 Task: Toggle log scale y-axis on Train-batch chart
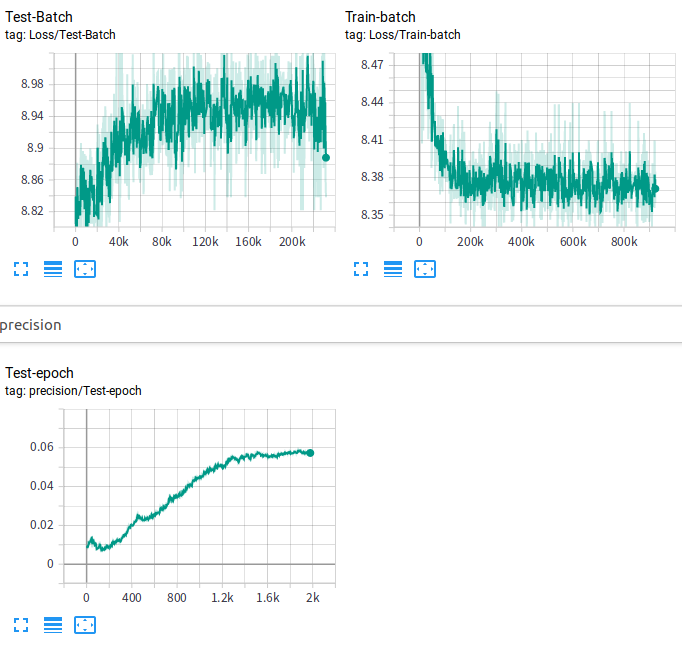pyautogui.click(x=393, y=269)
